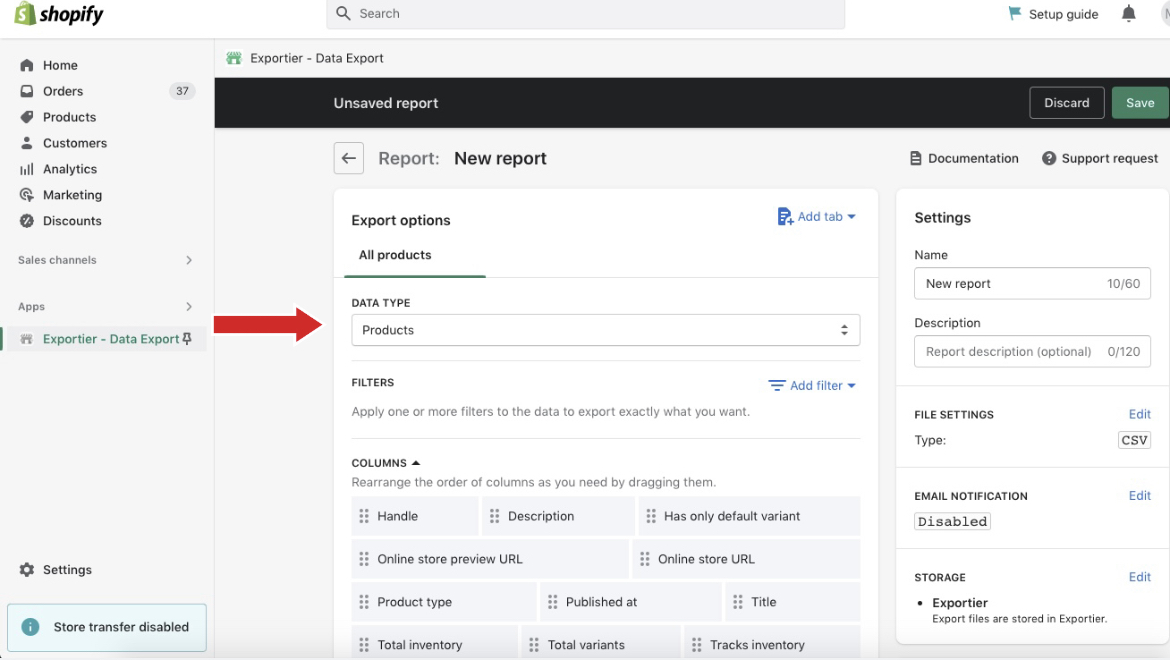Click the Orders inbox icon
Image resolution: width=1170 pixels, height=660 pixels.
click(27, 91)
